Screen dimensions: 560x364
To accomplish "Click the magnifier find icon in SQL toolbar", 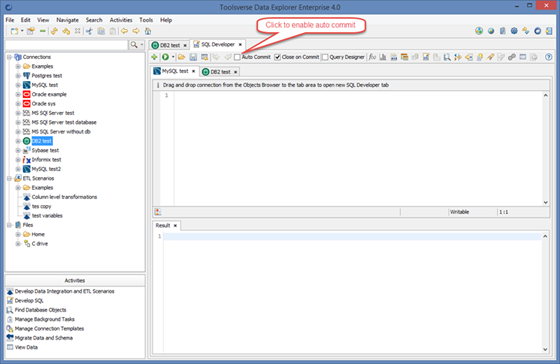I will (x=447, y=57).
